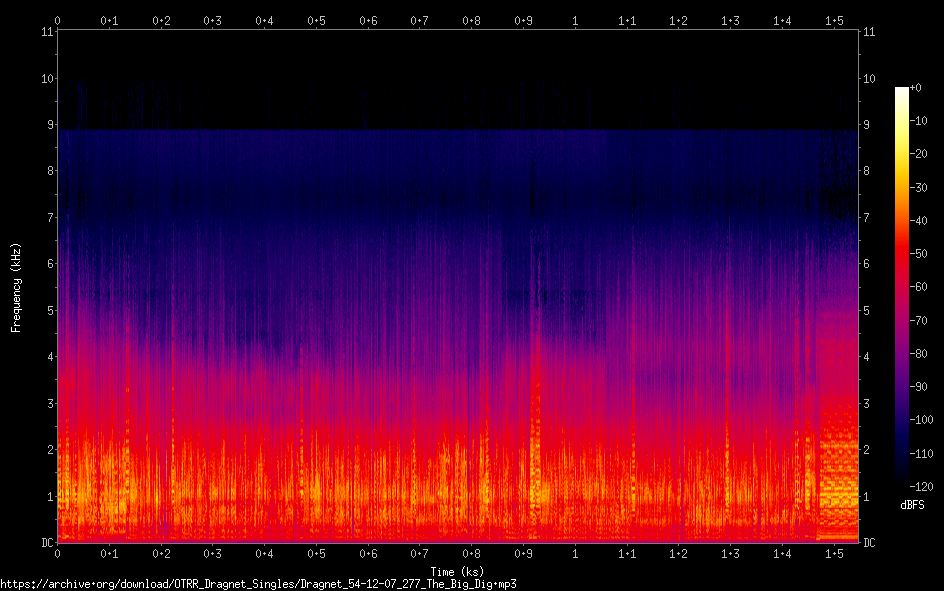Click the 0.5 tick on the bottom time axis

pos(316,553)
